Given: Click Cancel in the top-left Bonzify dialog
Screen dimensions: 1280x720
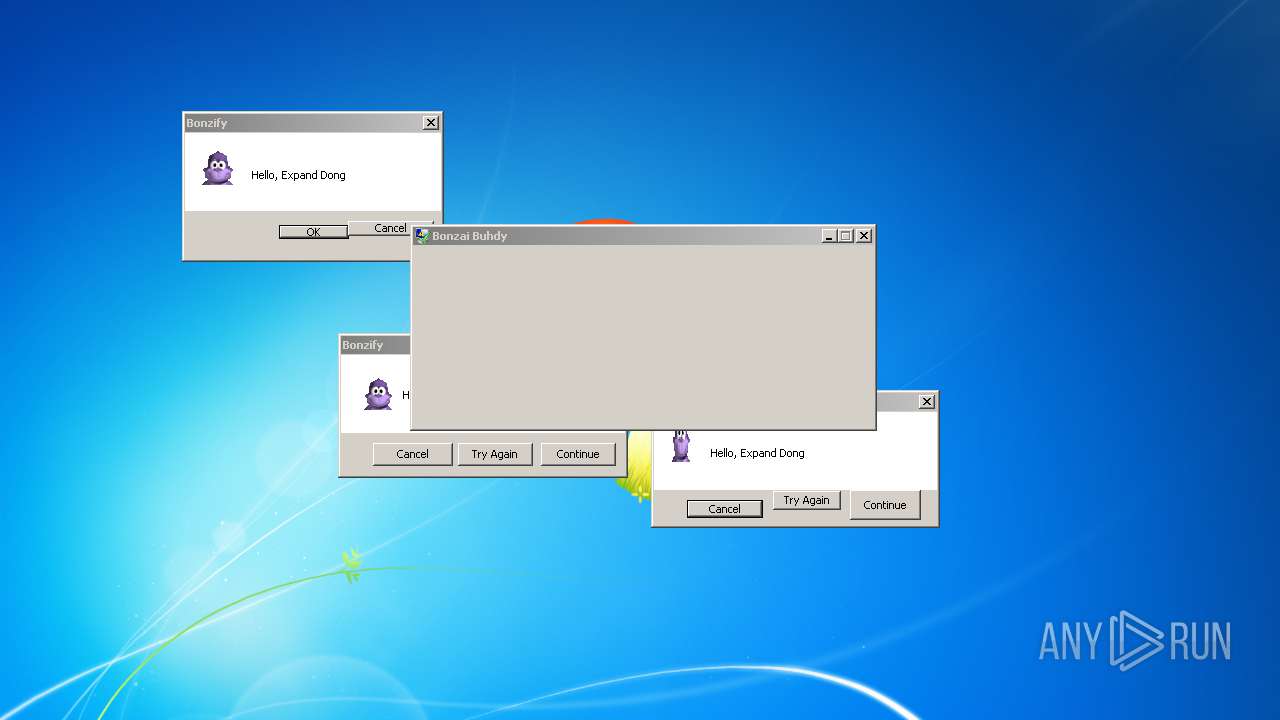Looking at the screenshot, I should [x=390, y=228].
